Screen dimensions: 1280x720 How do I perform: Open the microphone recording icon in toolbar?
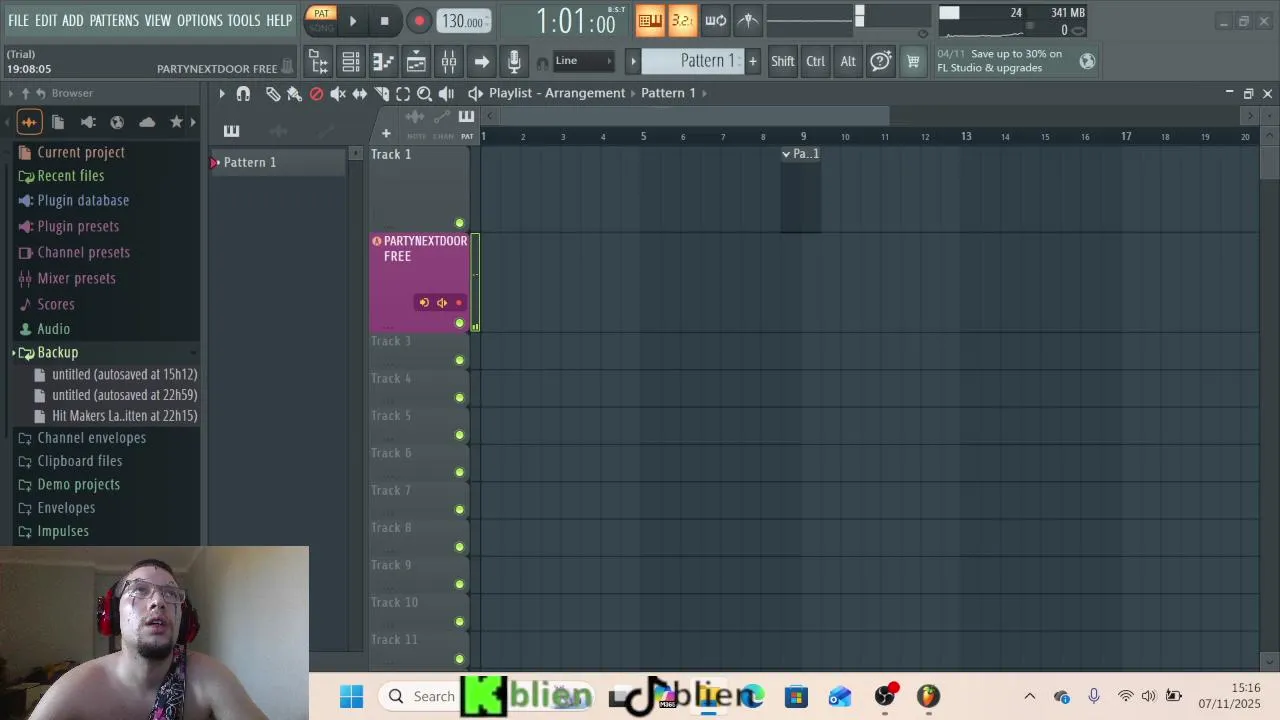(x=514, y=62)
